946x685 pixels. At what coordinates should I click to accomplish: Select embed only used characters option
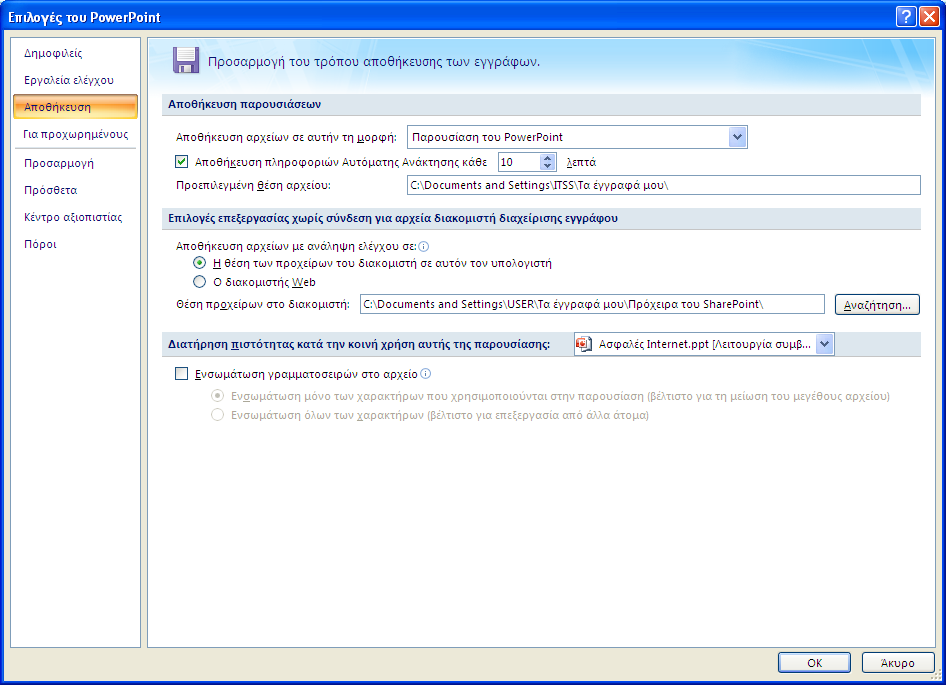[217, 396]
